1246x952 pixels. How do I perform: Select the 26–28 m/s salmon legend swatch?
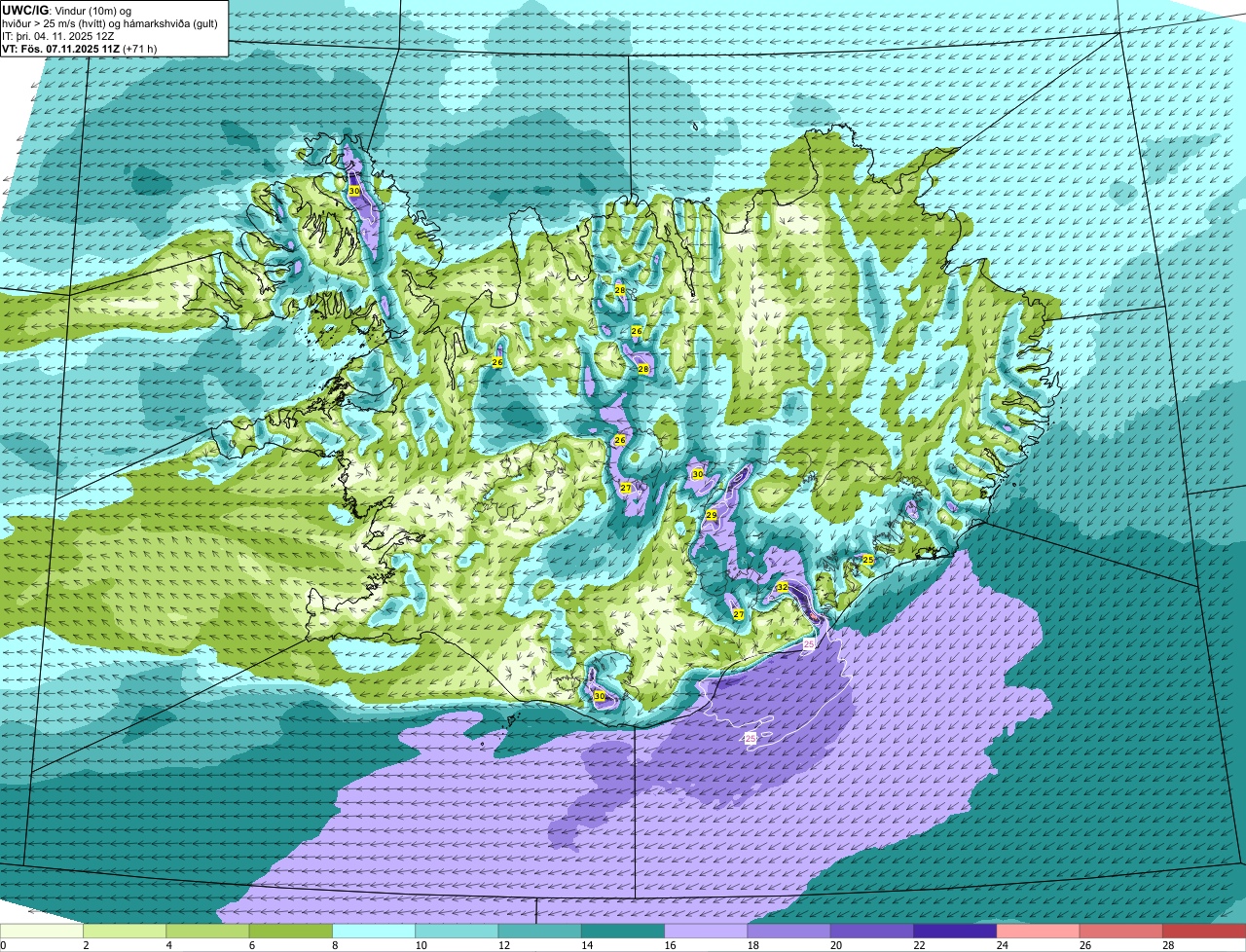(1121, 931)
